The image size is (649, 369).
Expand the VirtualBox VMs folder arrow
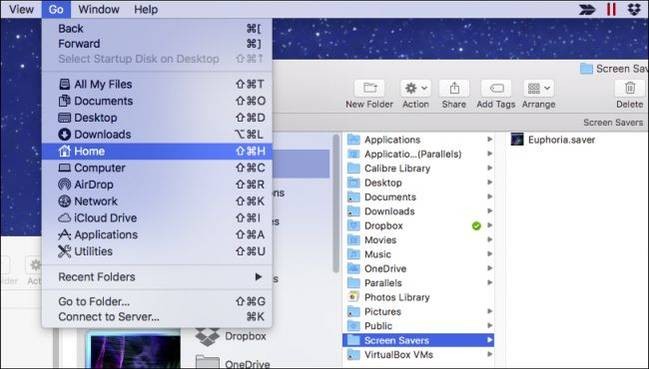[x=490, y=354]
